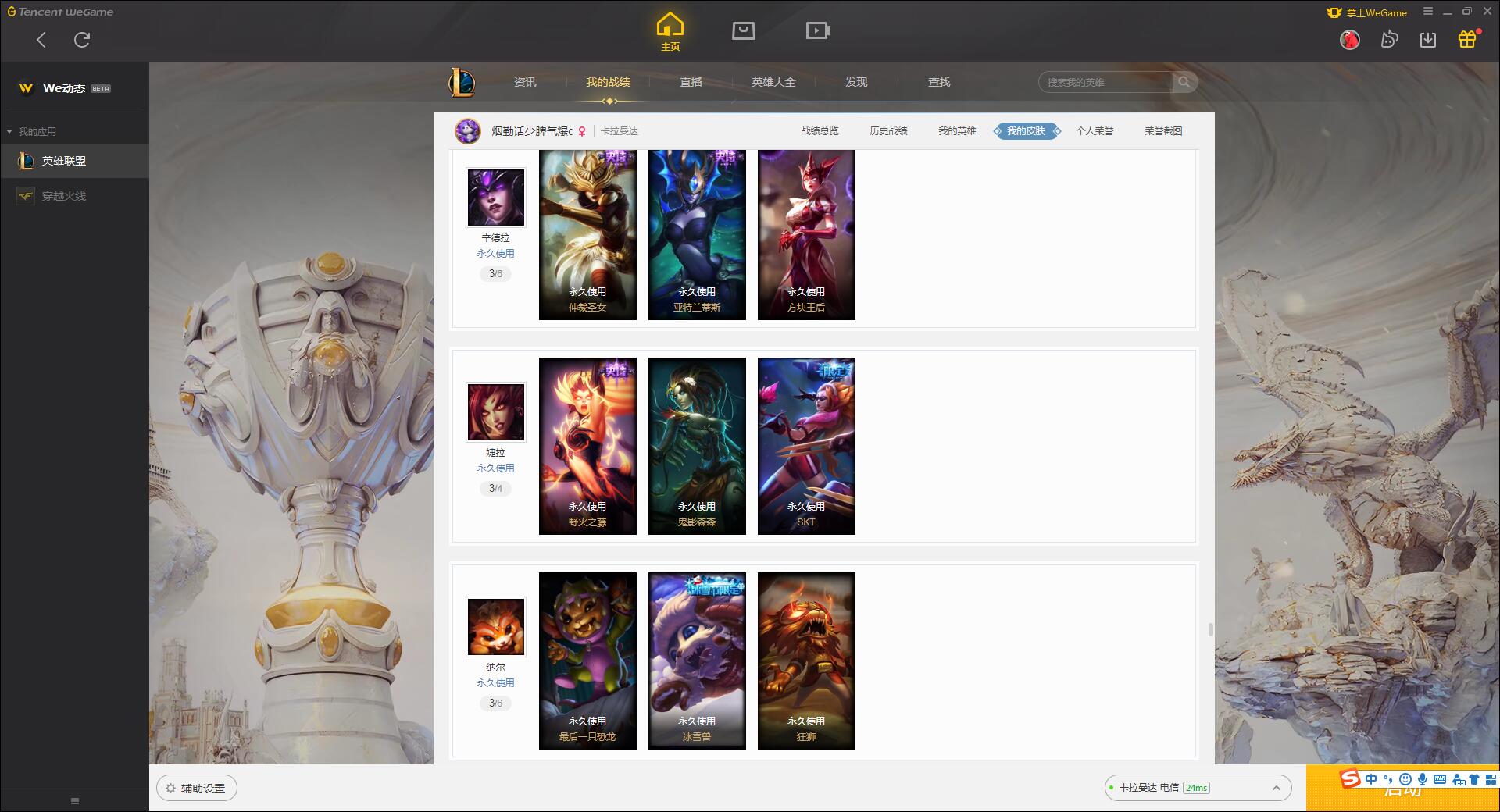Open the 查找 tab
1500x812 pixels.
coord(939,82)
